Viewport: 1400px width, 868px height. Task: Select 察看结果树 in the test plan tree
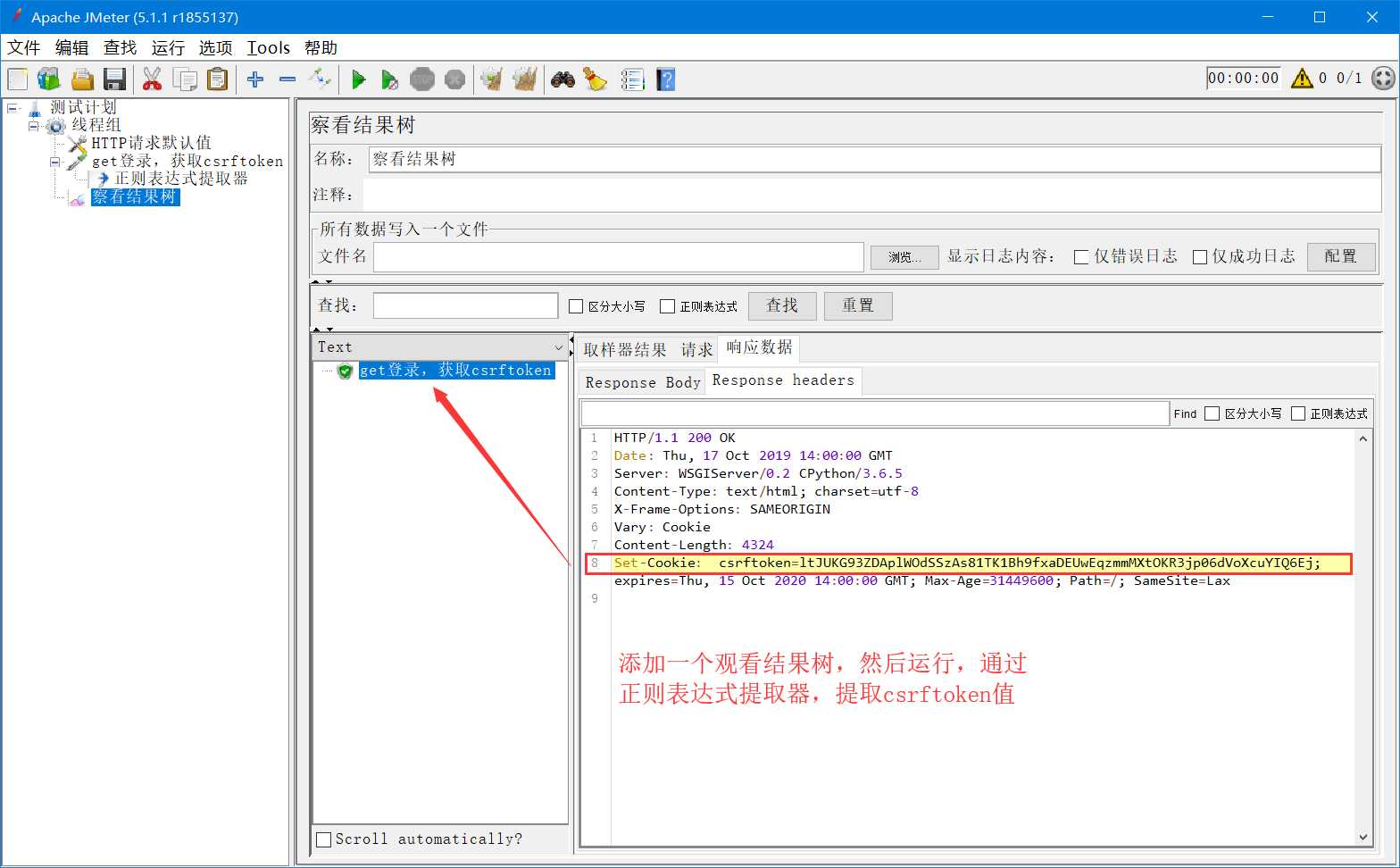click(x=135, y=196)
